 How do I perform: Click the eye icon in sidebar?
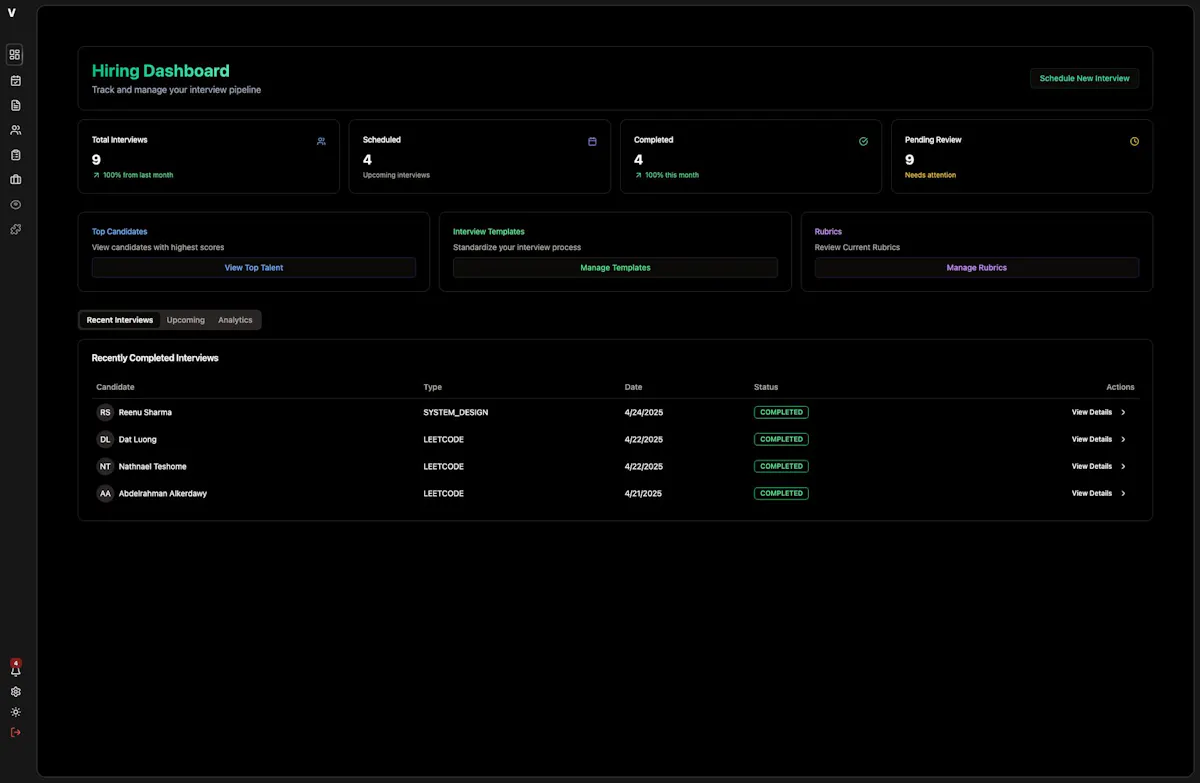15,204
